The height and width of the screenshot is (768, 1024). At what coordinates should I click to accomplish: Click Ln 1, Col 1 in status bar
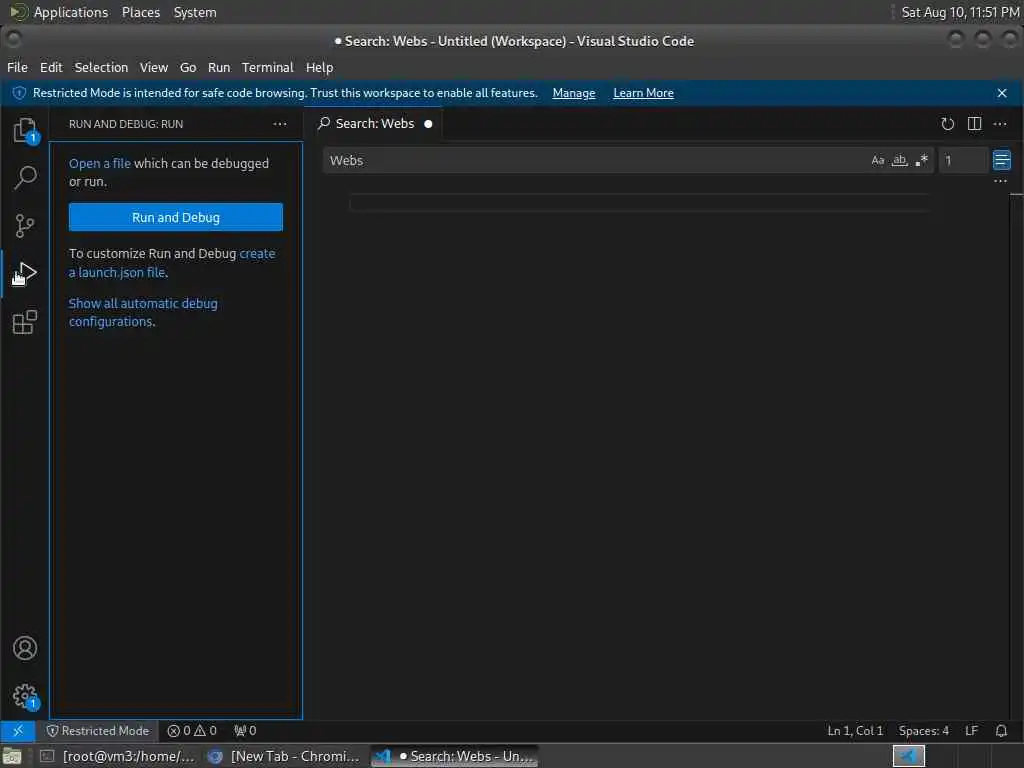click(855, 731)
